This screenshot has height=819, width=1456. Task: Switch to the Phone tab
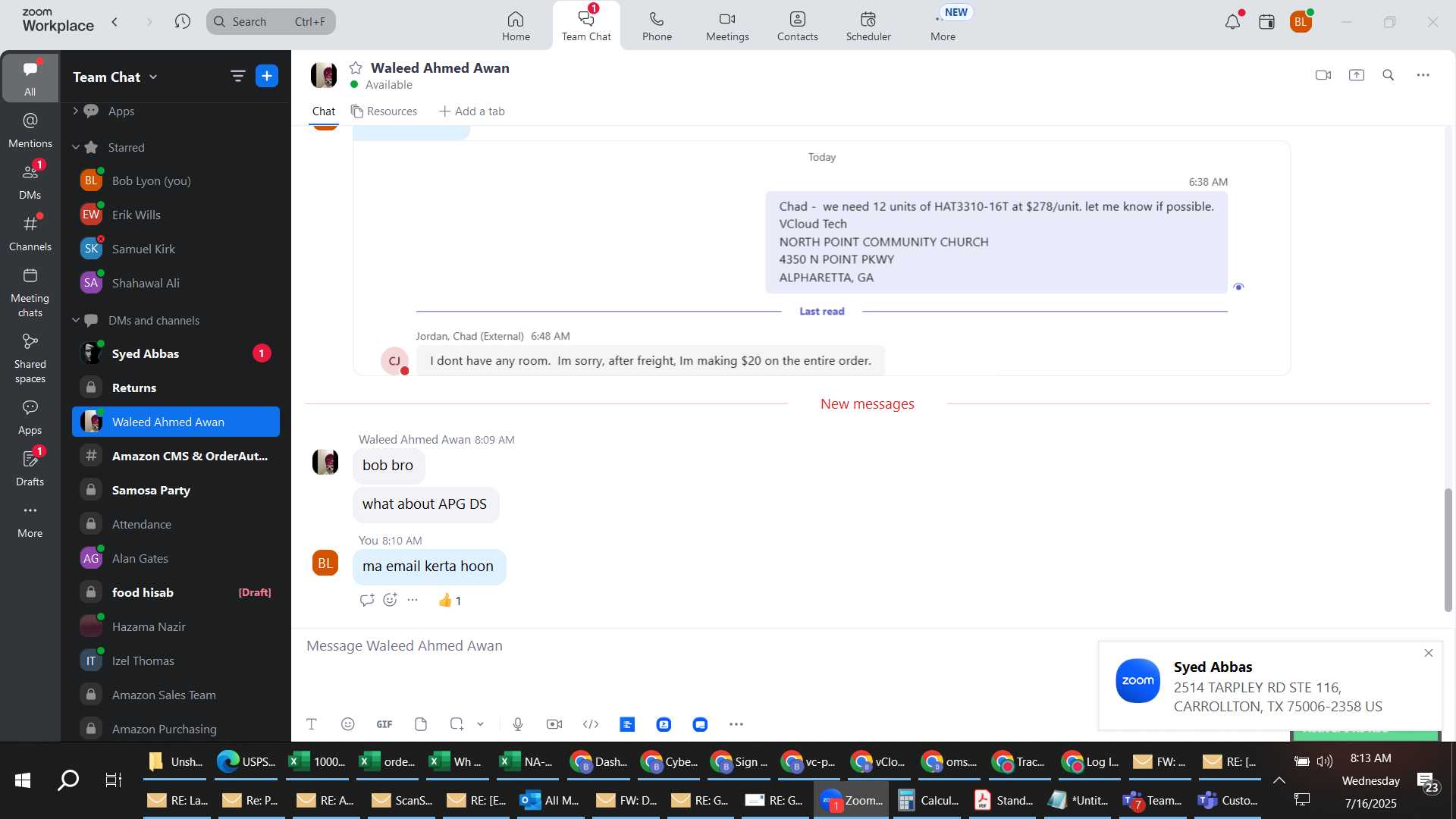point(657,26)
